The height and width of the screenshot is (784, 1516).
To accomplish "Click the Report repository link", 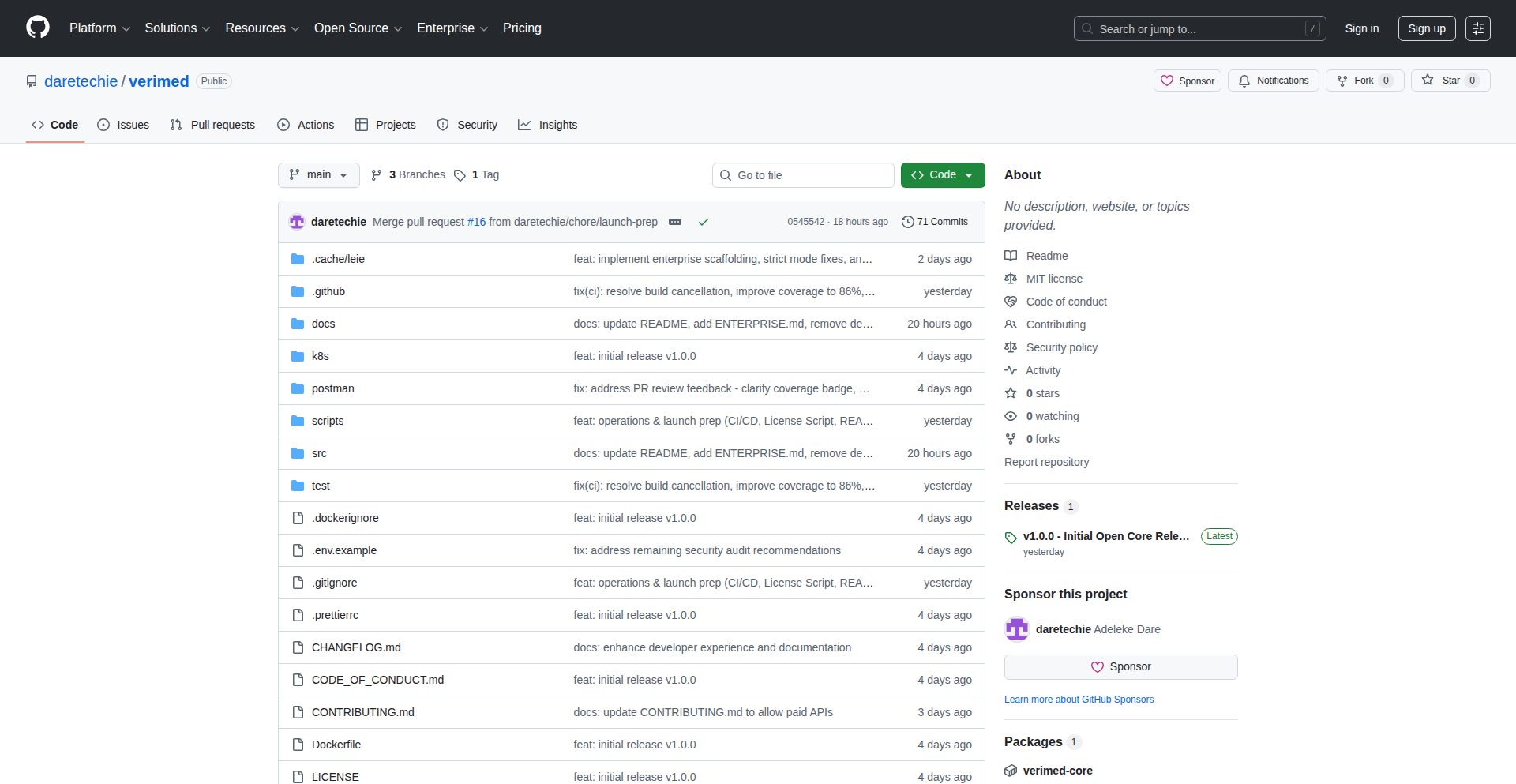I will 1046,462.
